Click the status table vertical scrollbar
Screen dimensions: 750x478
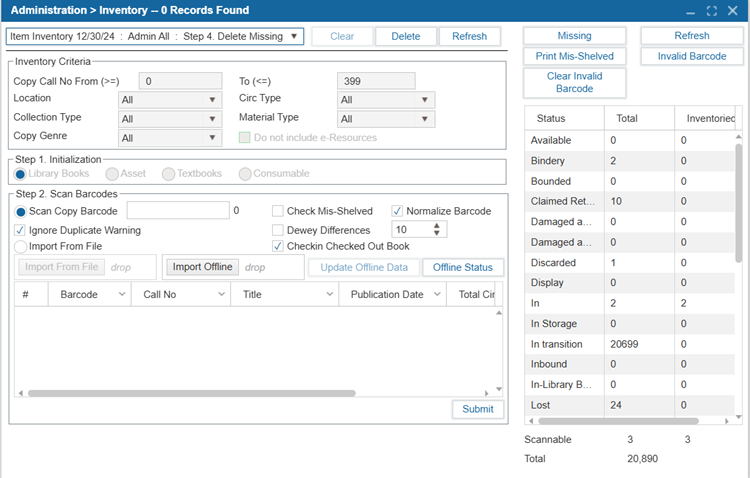coord(739,202)
